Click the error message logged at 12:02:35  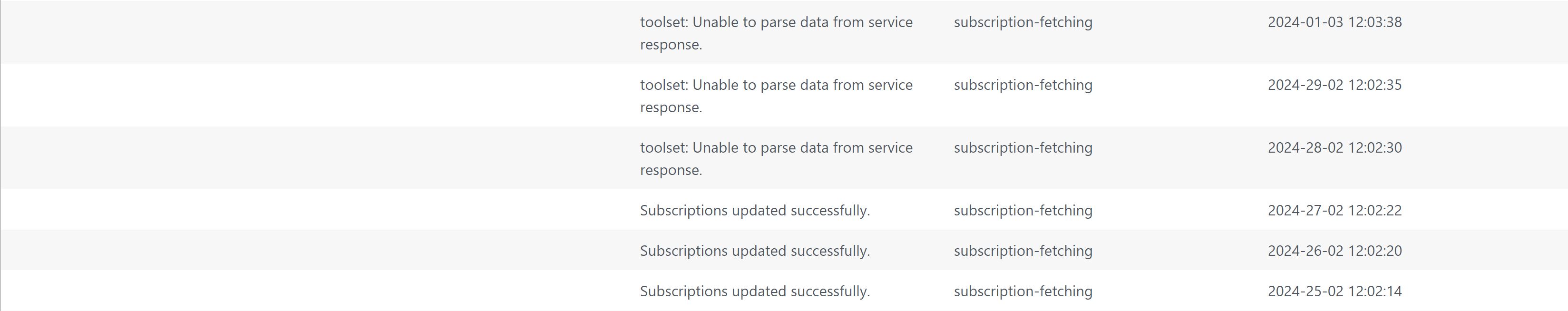[776, 96]
